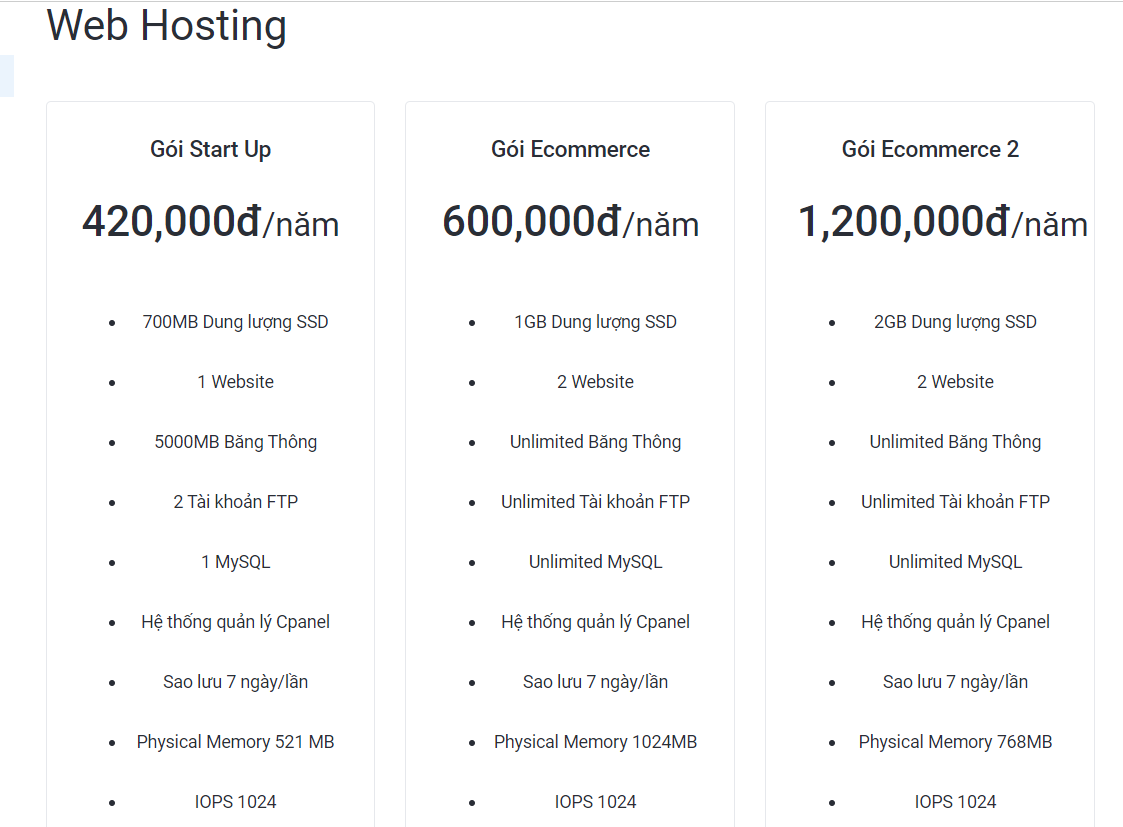The image size is (1123, 827).
Task: Click Physical Memory 521 MB item
Action: coord(235,742)
